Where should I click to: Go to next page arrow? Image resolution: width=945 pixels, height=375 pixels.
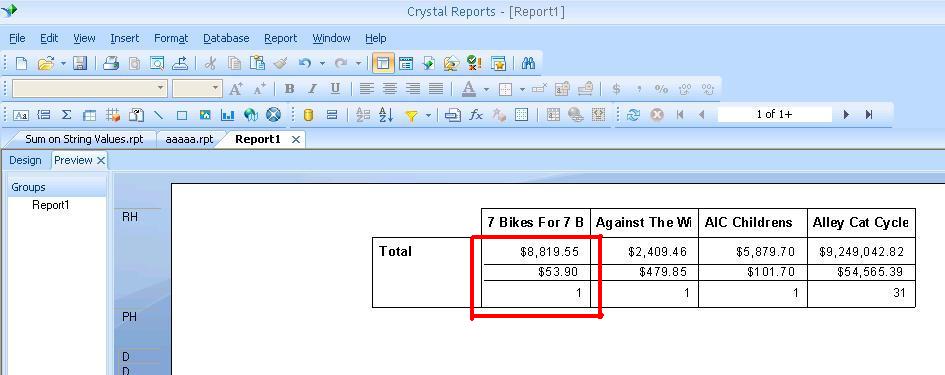(x=846, y=115)
